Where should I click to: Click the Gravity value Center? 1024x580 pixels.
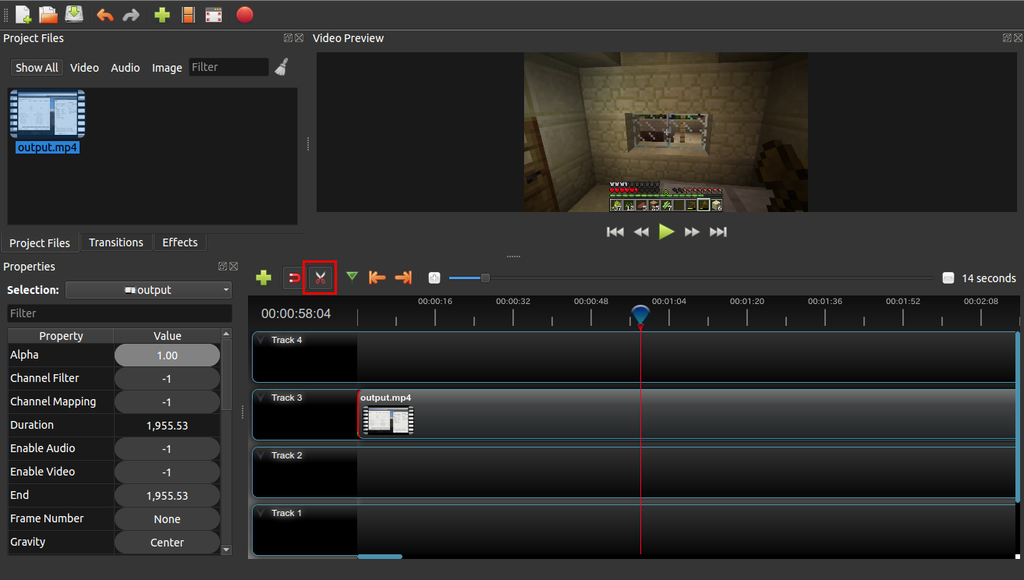167,542
